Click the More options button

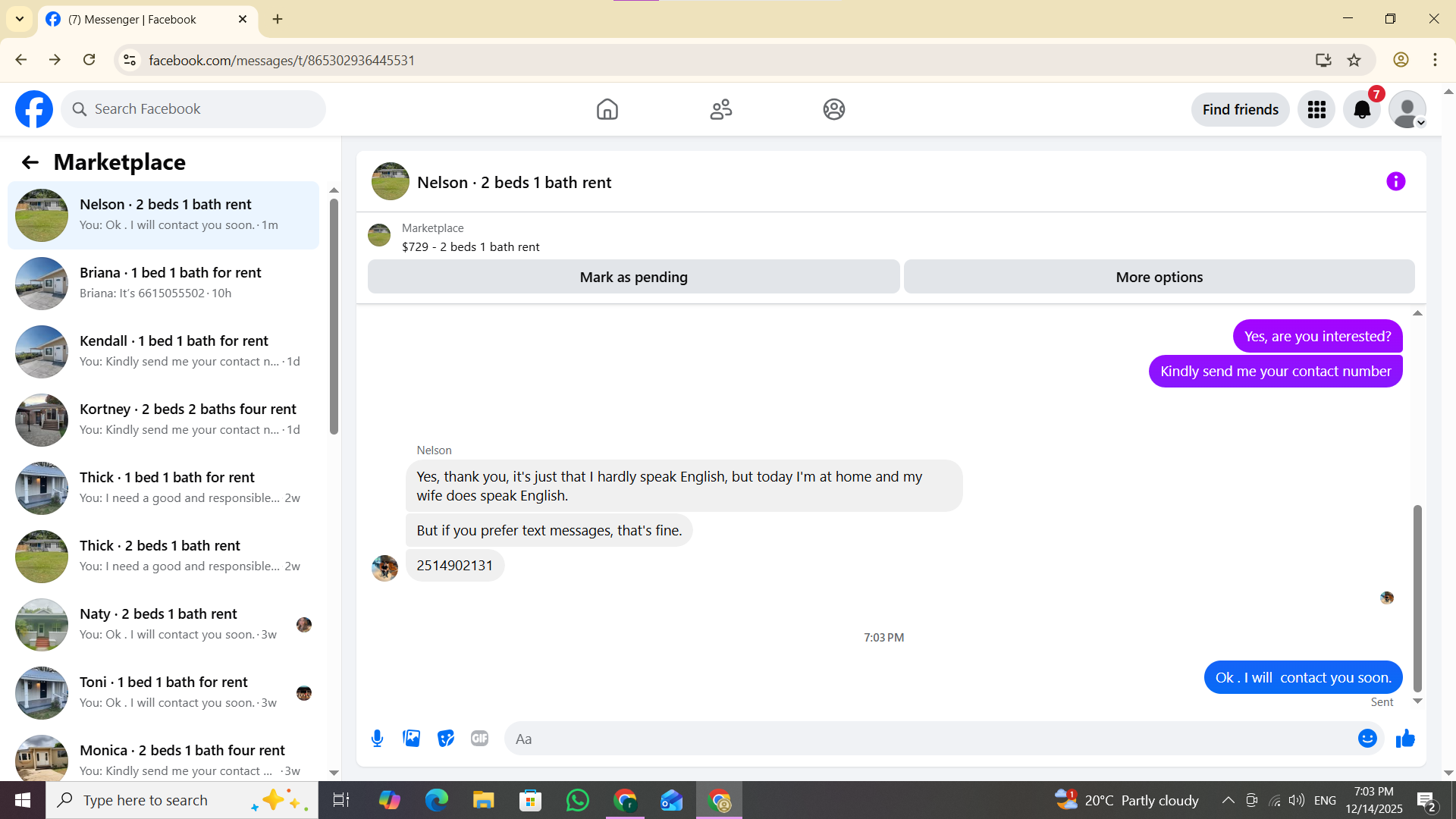tap(1159, 277)
